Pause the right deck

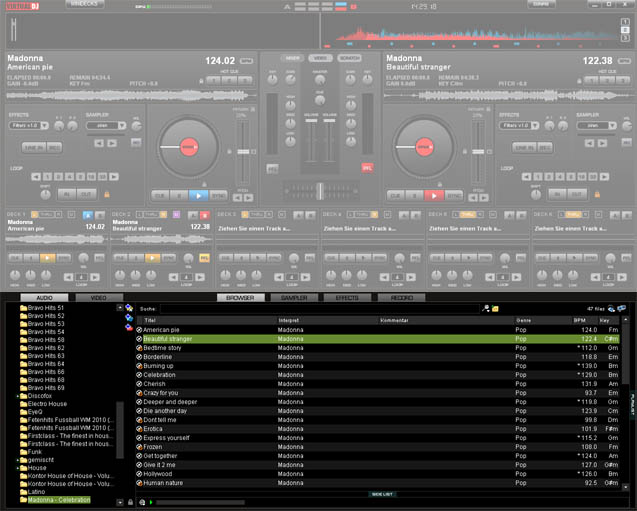(415, 196)
